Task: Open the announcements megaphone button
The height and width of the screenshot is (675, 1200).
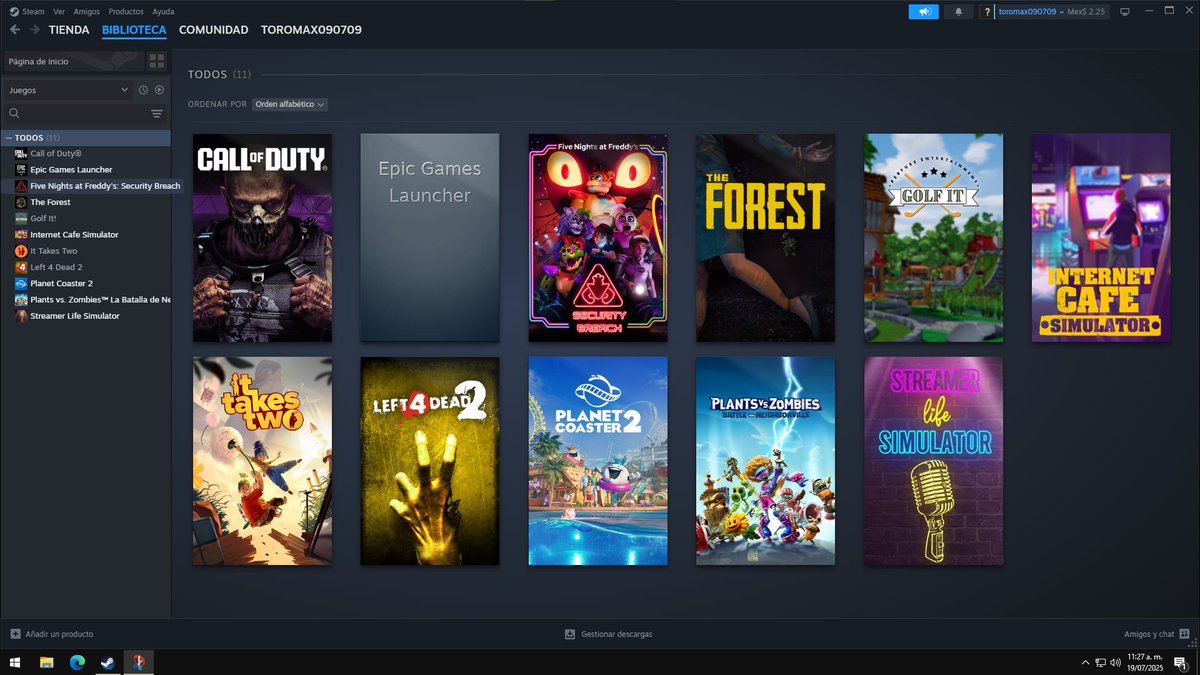Action: [x=923, y=11]
